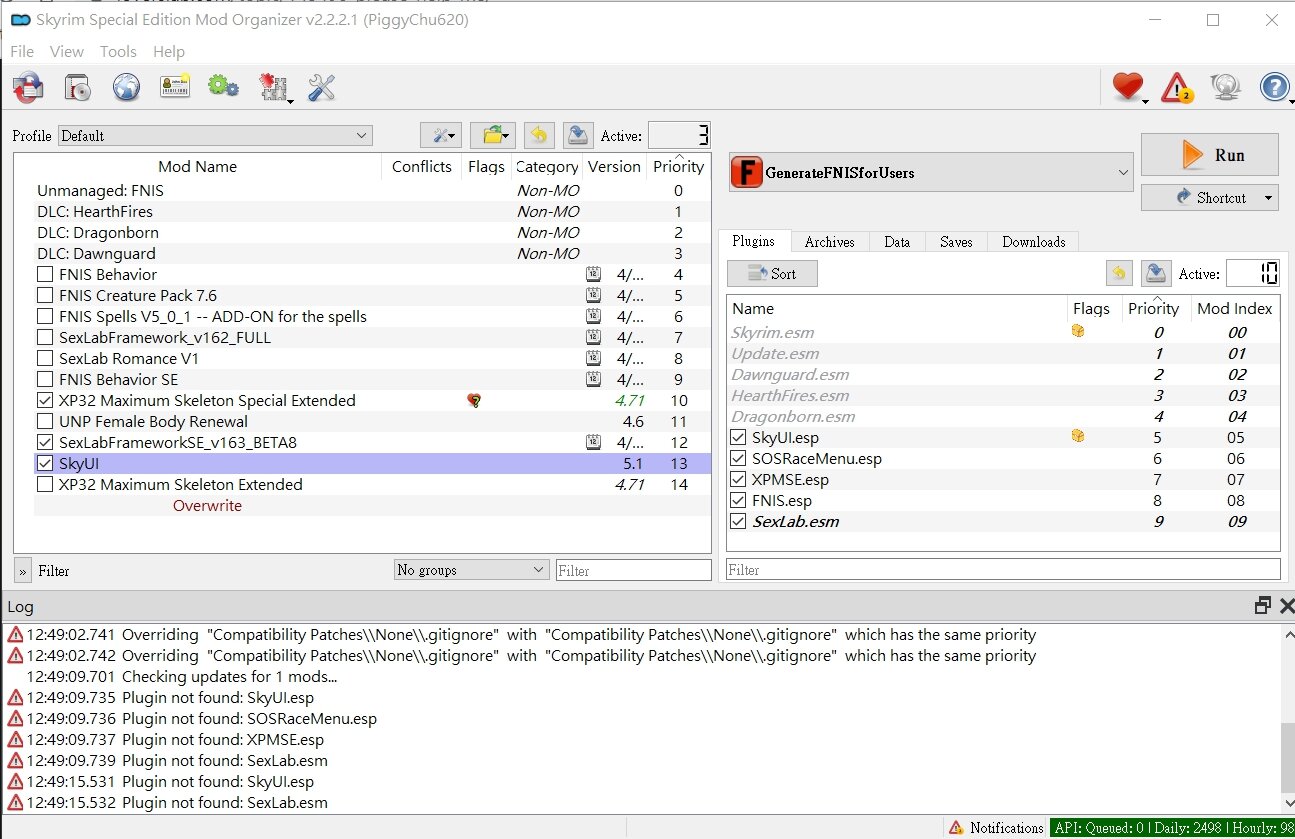
Task: Undock the Log panel with float icon
Action: tap(1263, 606)
